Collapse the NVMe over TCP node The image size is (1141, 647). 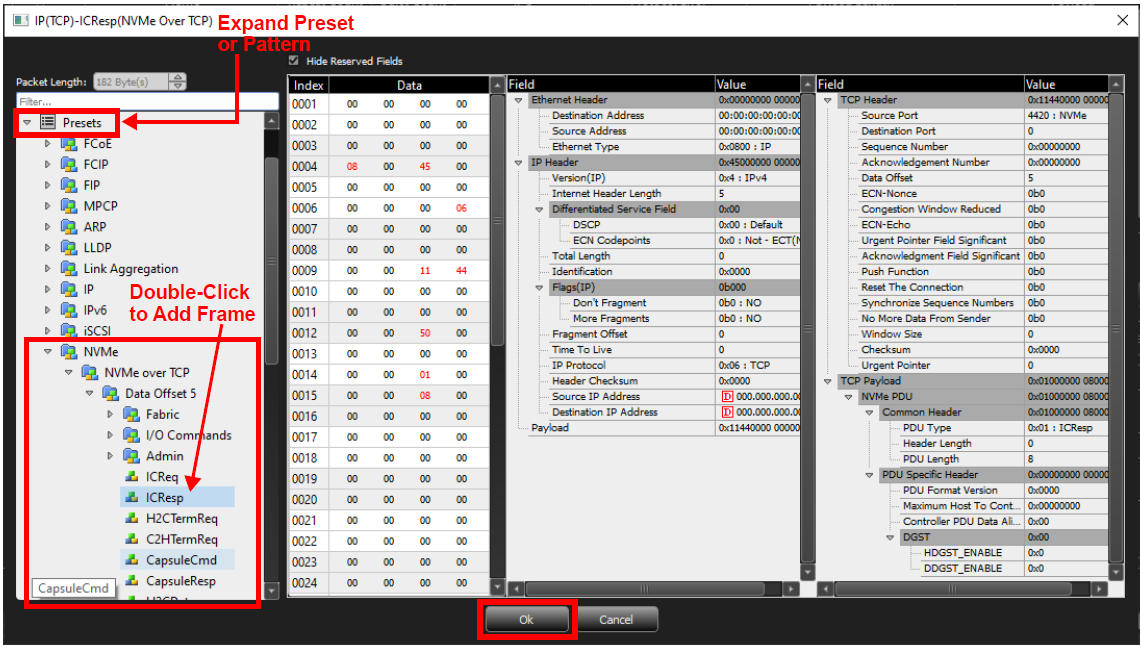[68, 373]
